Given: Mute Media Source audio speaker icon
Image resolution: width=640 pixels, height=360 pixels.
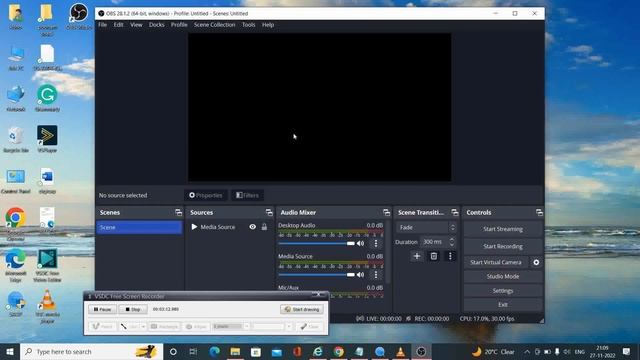Looking at the screenshot, I should (360, 275).
